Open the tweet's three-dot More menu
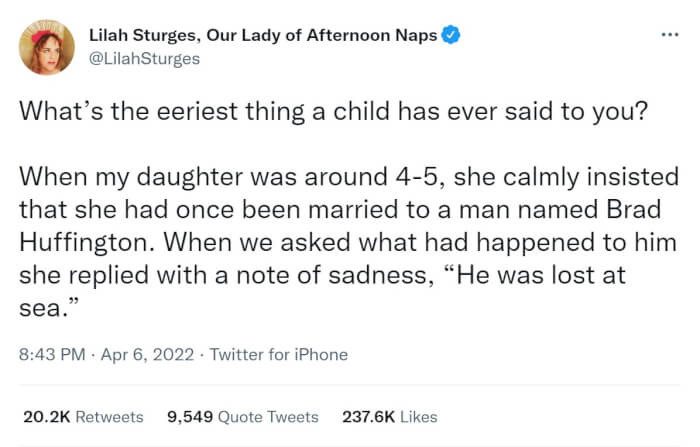 coord(668,35)
